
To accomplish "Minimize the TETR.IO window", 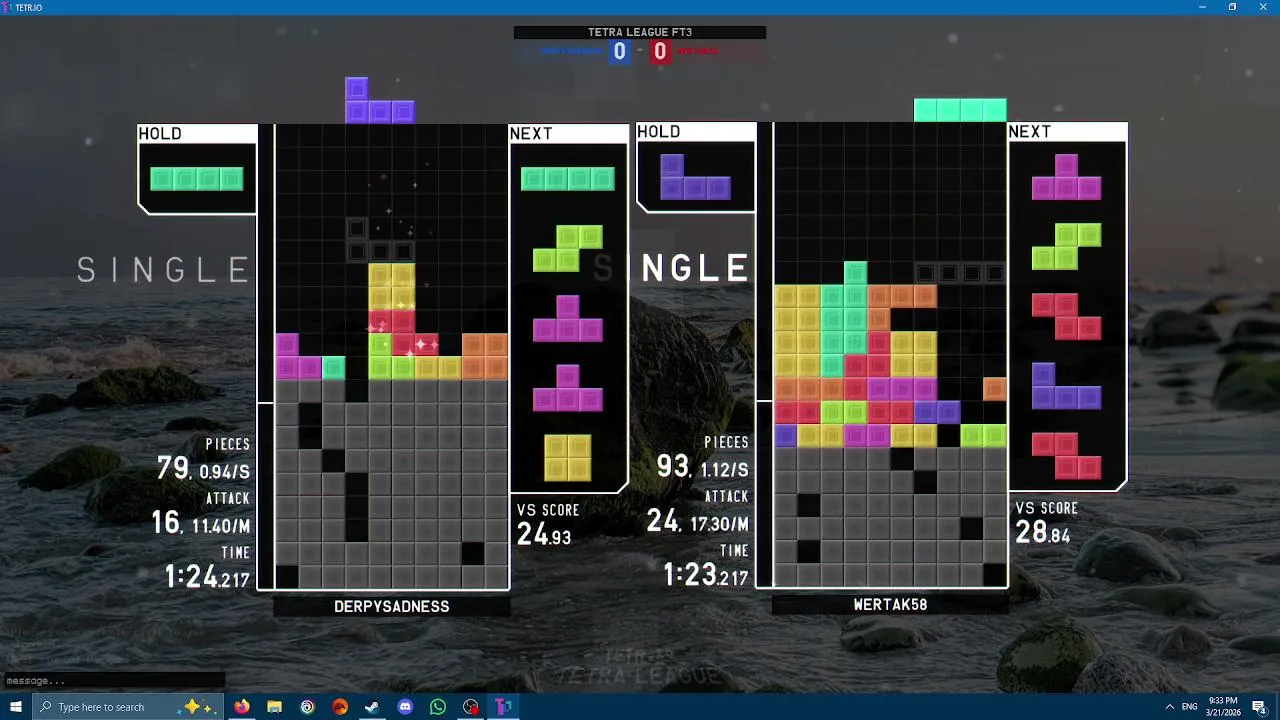I will 1202,7.
